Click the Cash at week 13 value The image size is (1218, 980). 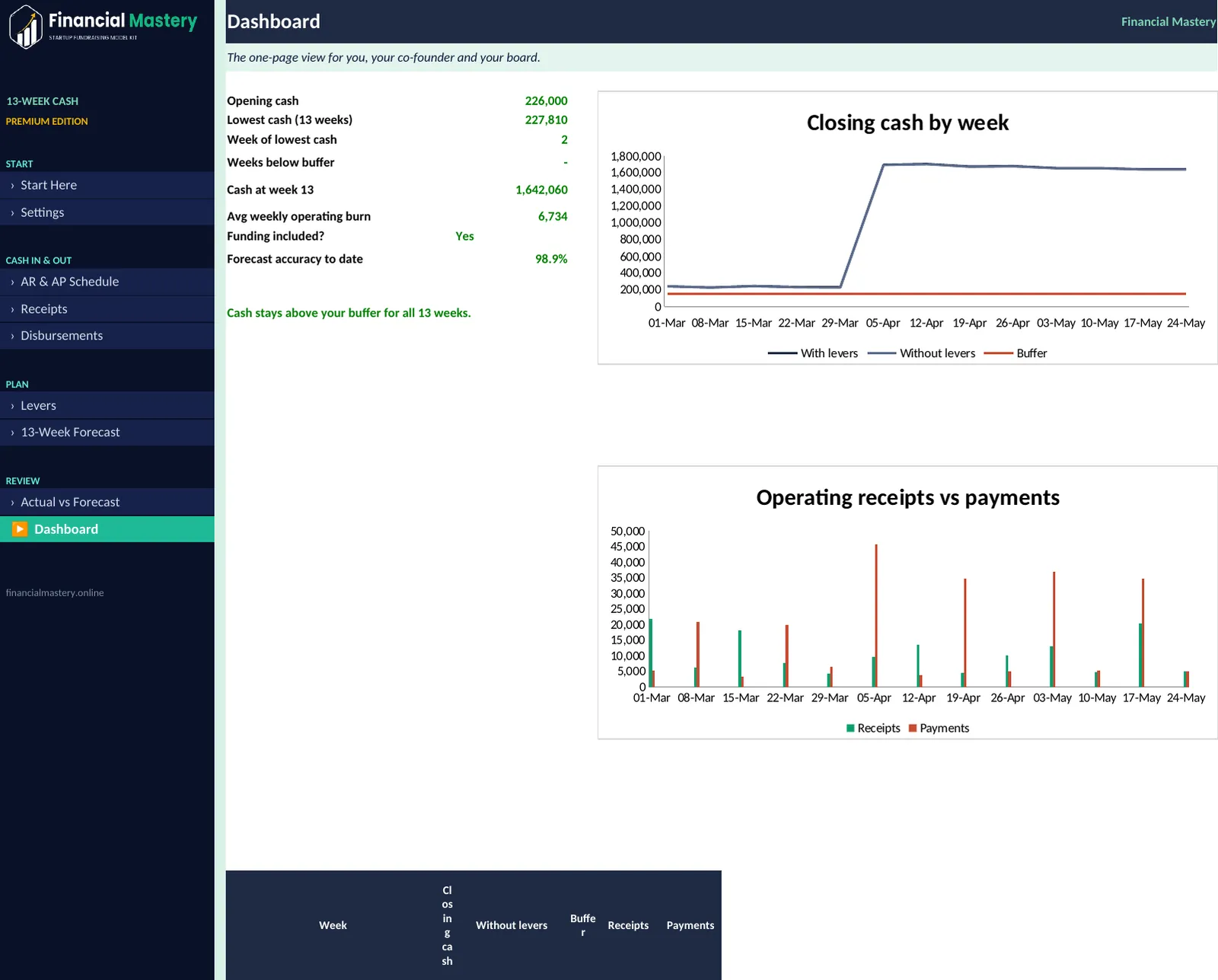541,190
